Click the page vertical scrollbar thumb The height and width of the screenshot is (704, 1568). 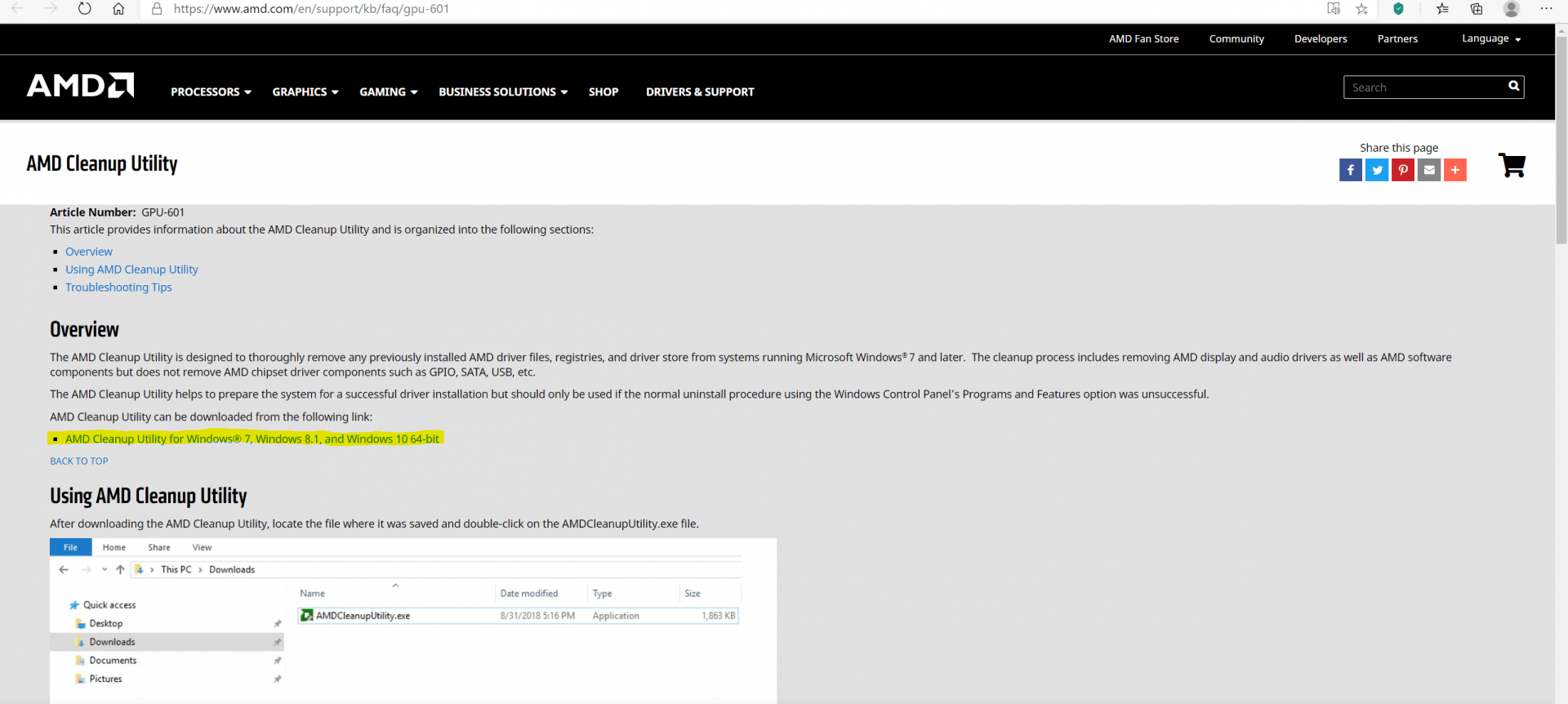pos(1561,139)
